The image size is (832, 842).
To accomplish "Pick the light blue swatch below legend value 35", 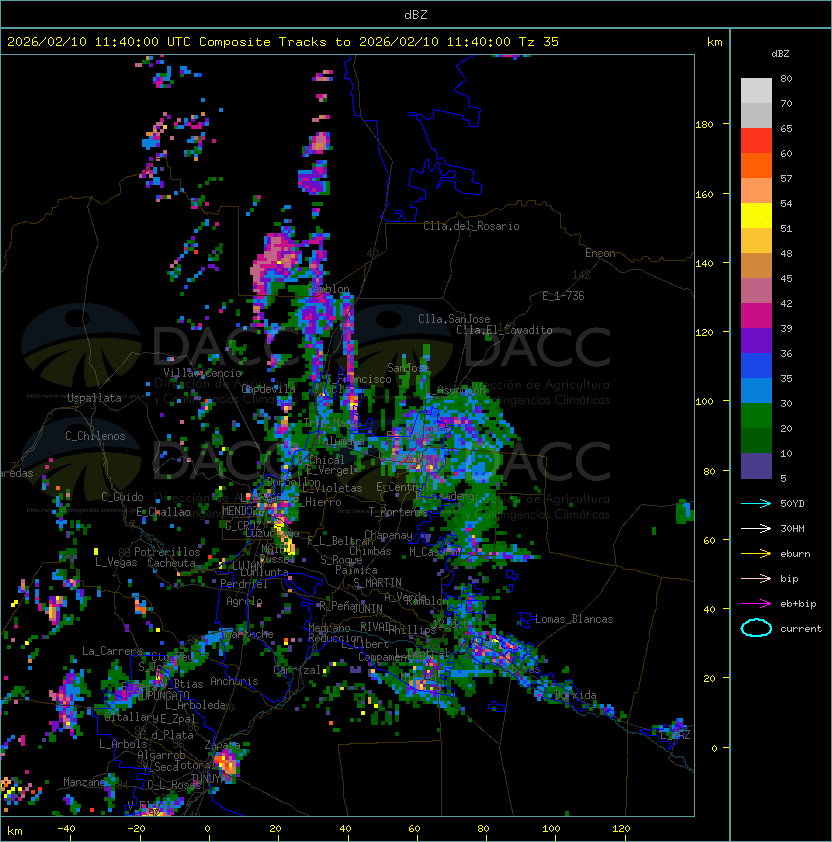I will 756,390.
